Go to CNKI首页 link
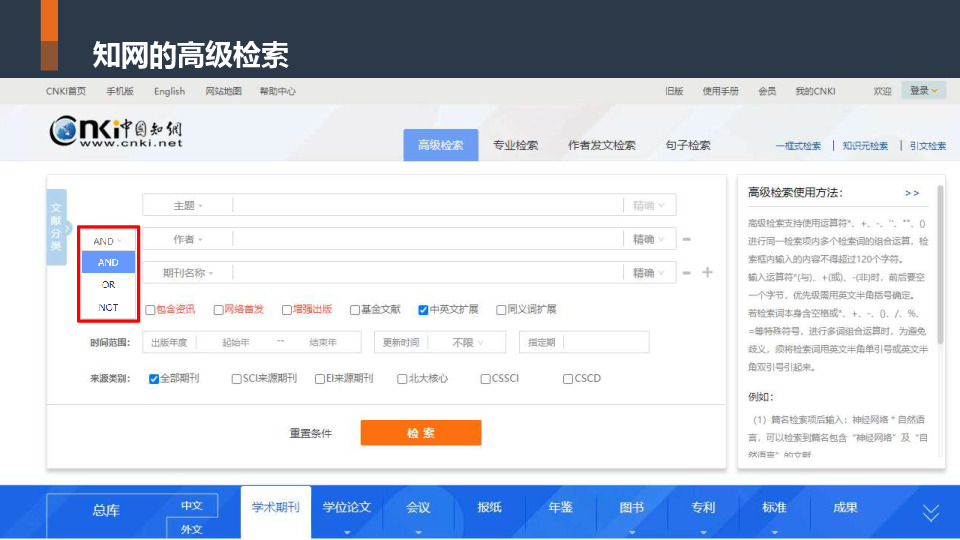This screenshot has width=960, height=540. pyautogui.click(x=66, y=91)
